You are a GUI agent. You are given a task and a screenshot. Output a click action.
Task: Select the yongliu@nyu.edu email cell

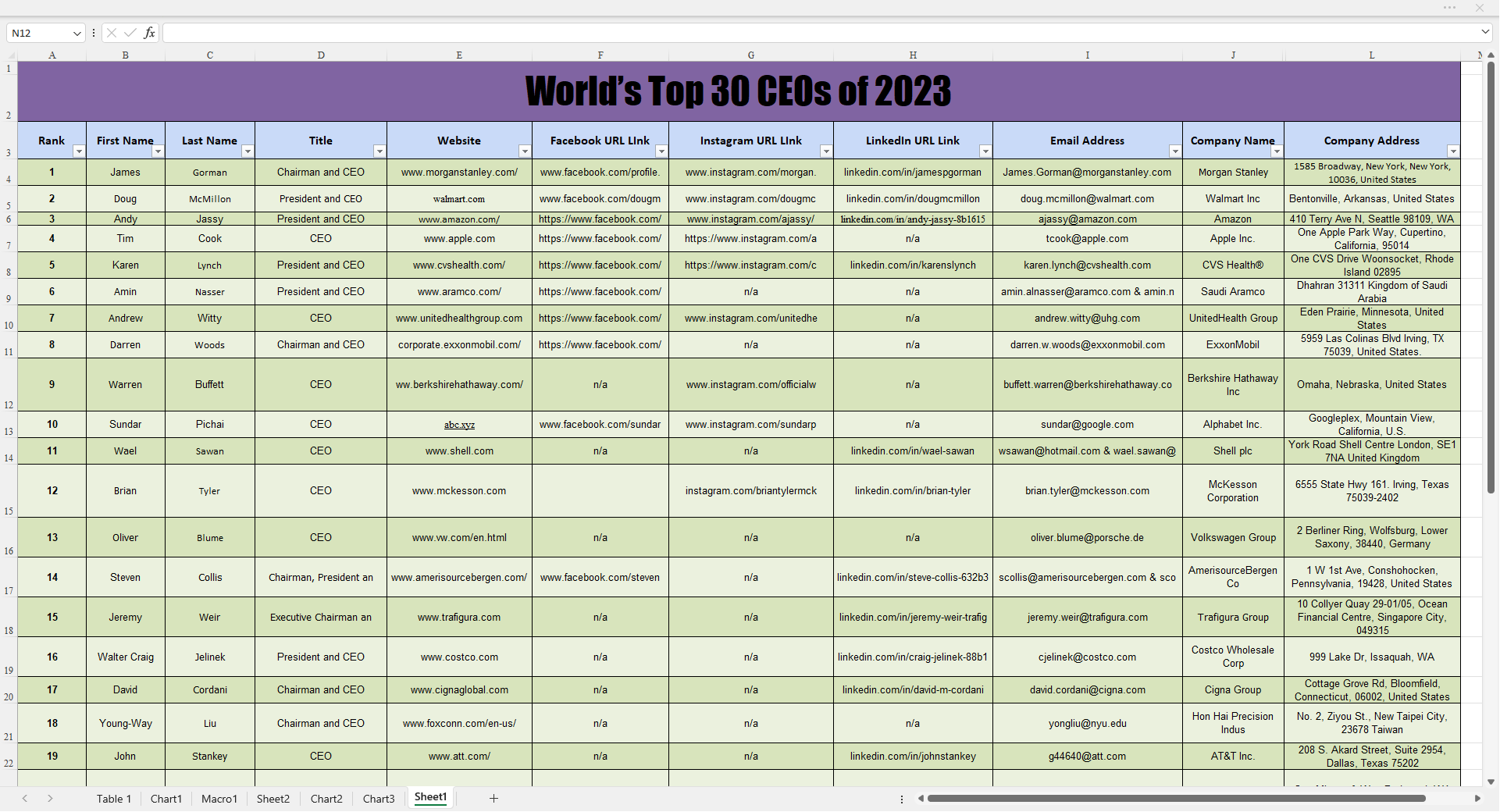(x=1088, y=724)
